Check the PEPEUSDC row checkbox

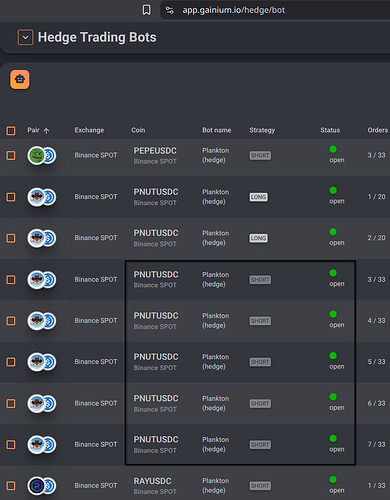point(11,155)
